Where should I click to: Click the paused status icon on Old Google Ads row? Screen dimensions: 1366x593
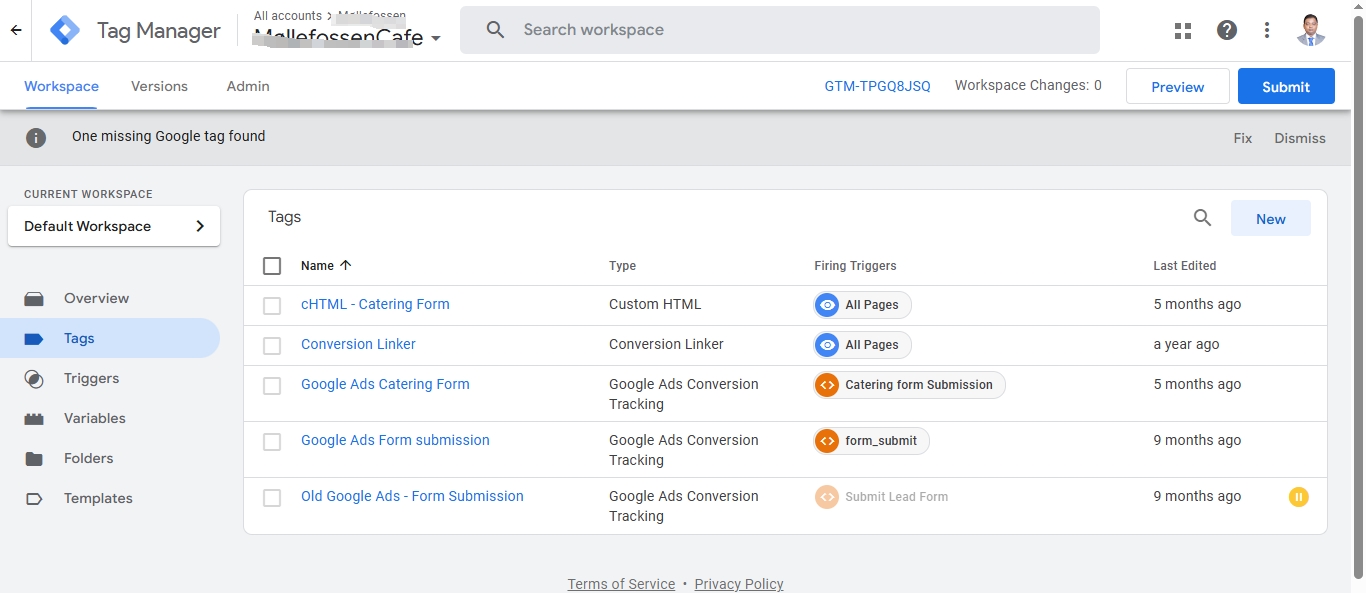[1298, 497]
